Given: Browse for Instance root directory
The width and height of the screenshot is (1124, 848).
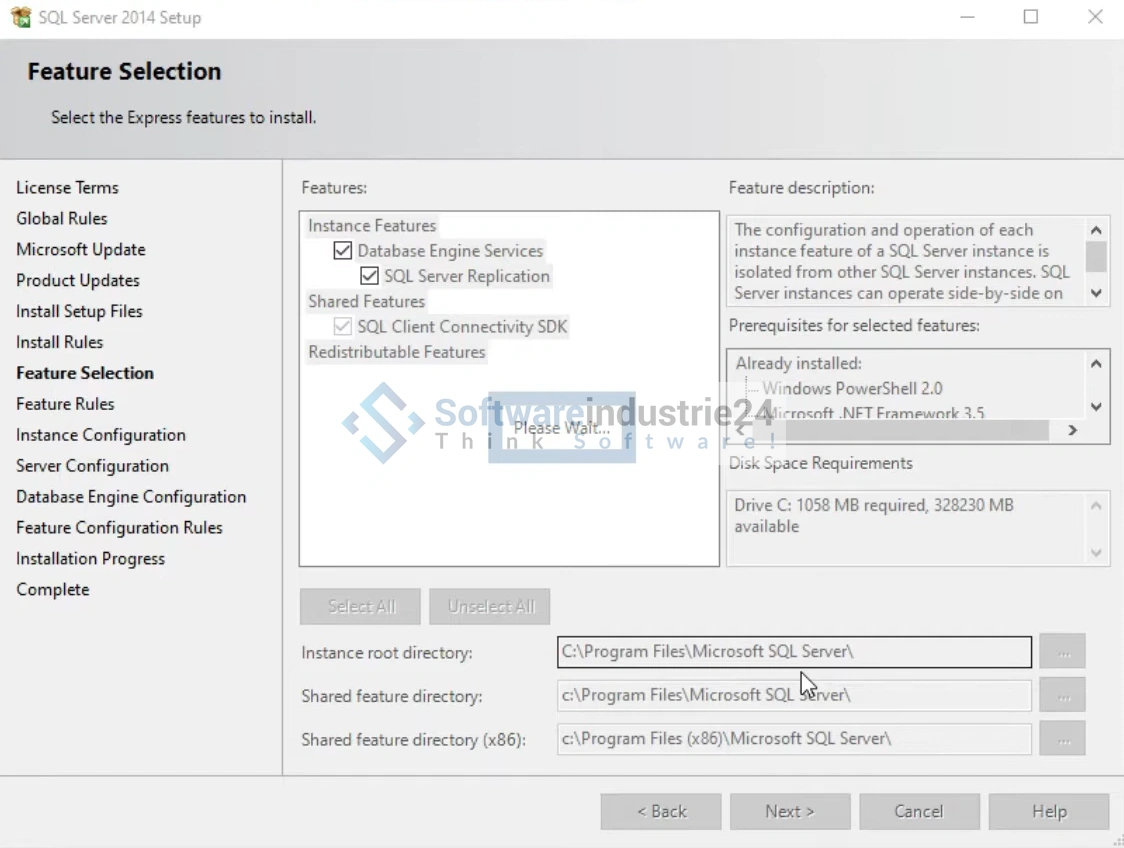Looking at the screenshot, I should point(1062,652).
